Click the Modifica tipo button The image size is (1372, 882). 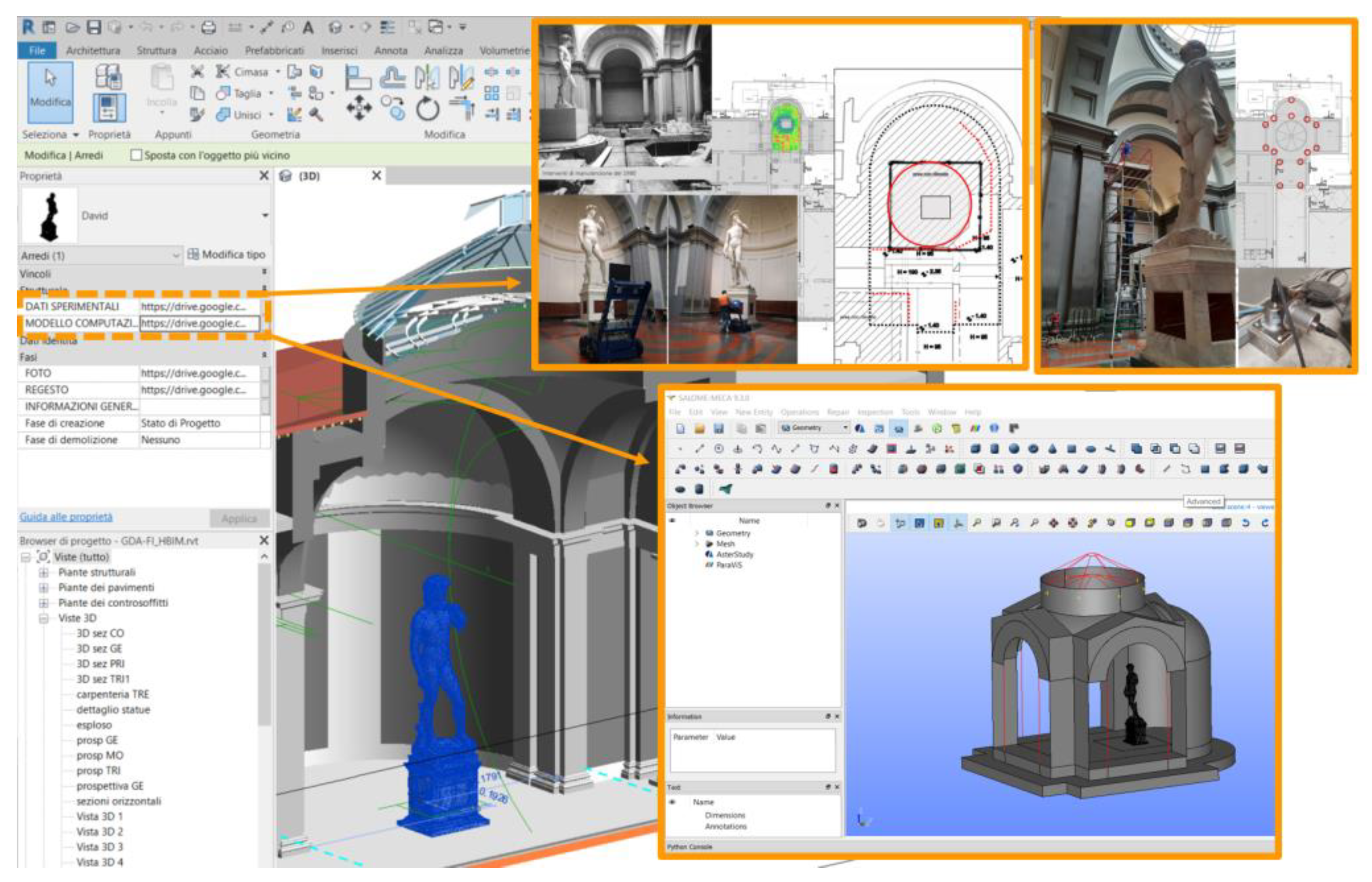pyautogui.click(x=227, y=254)
